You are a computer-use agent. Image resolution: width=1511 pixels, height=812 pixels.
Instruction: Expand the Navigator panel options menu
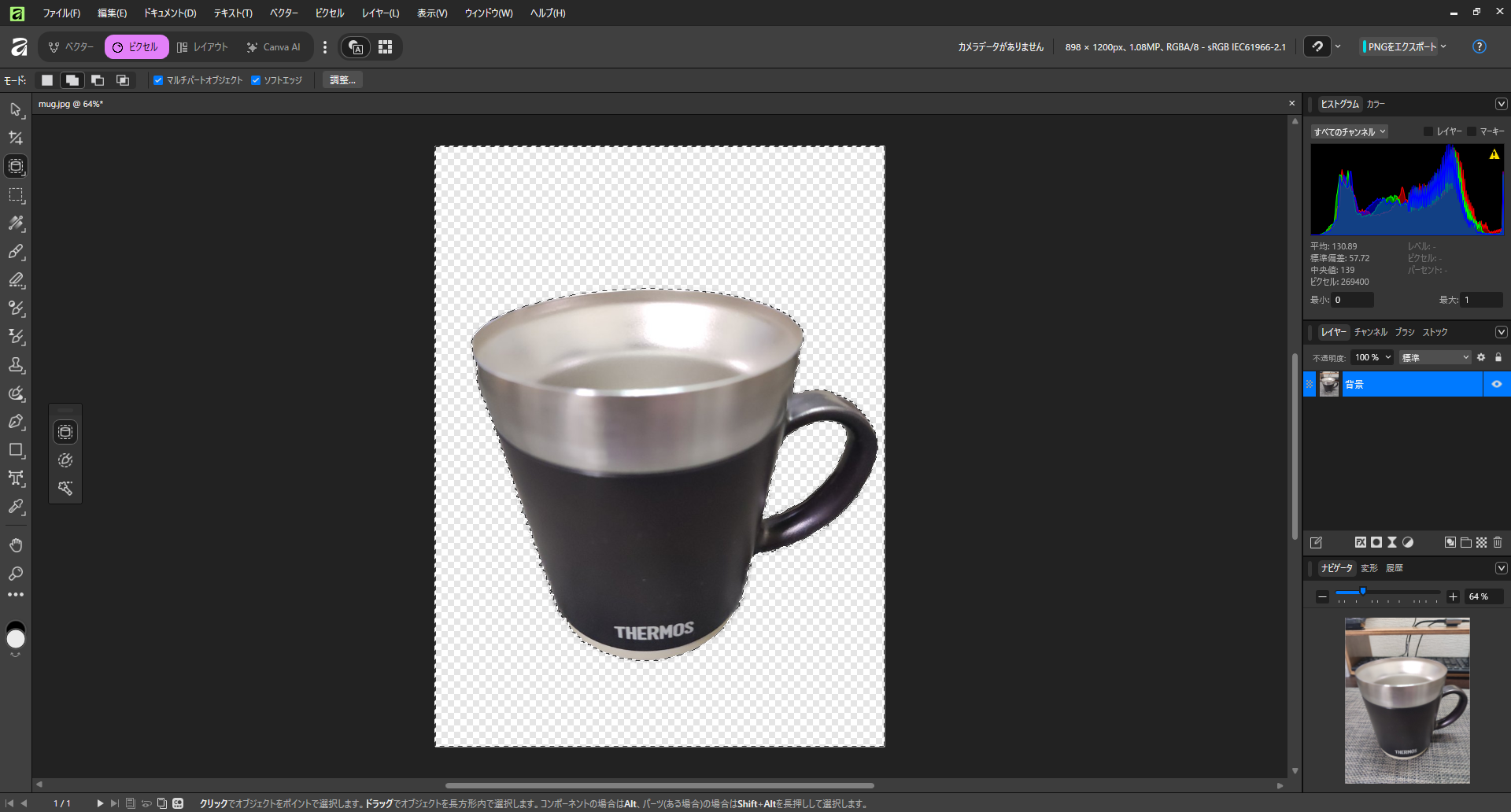pyautogui.click(x=1501, y=568)
